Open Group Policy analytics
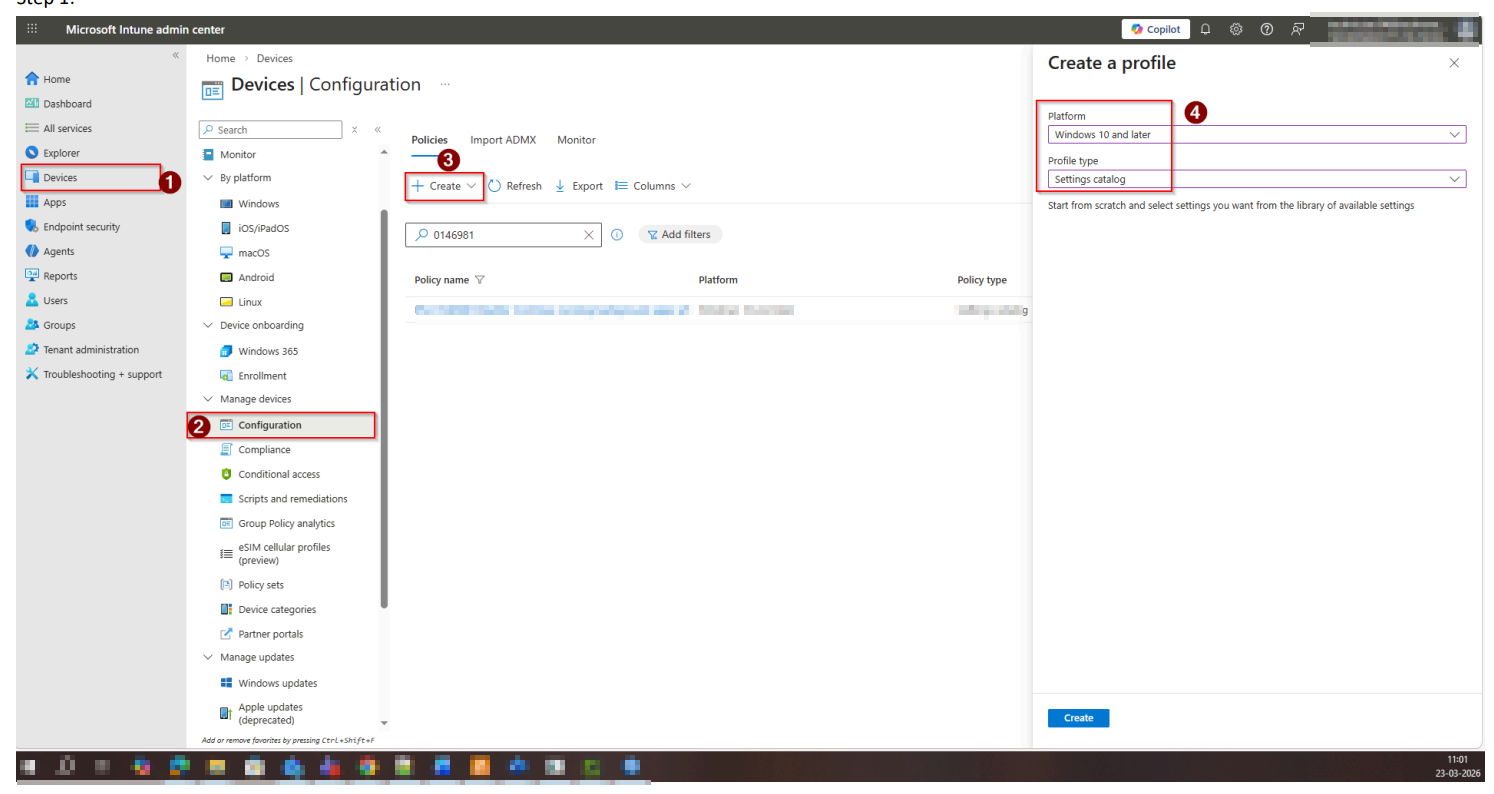Viewport: 1494px width, 794px height. tap(288, 523)
